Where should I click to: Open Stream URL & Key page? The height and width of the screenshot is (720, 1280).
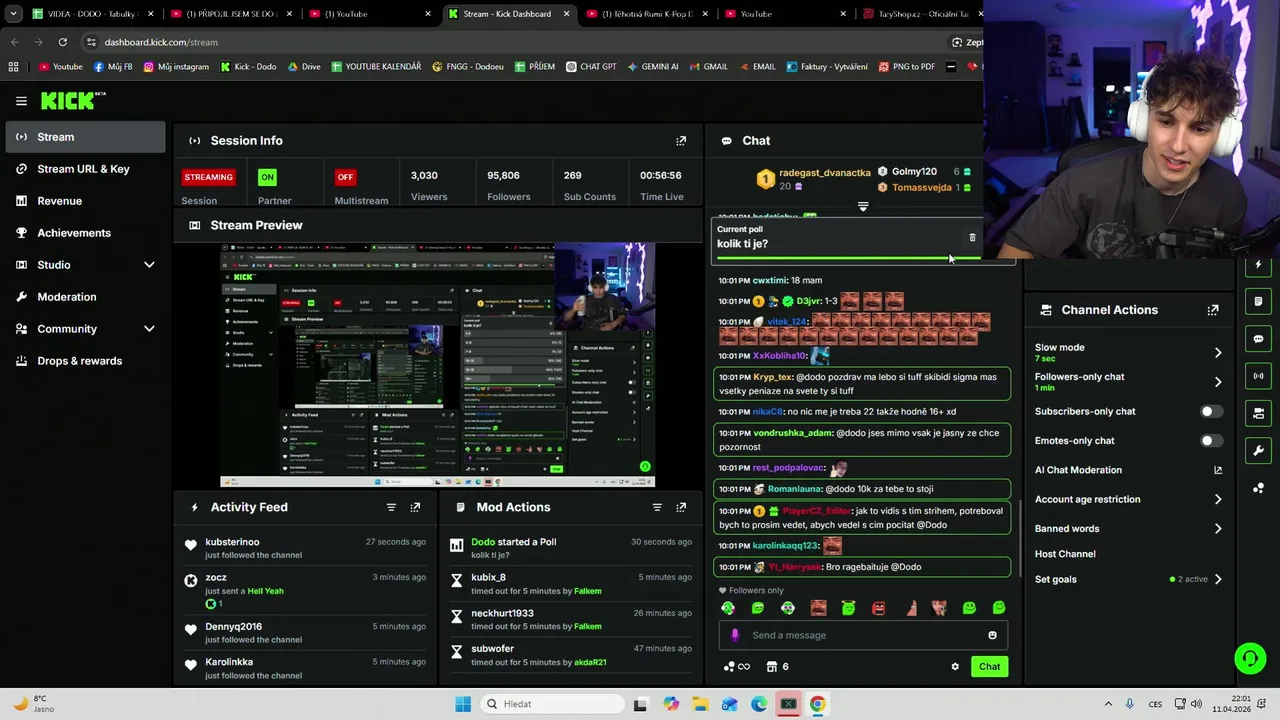(85, 169)
